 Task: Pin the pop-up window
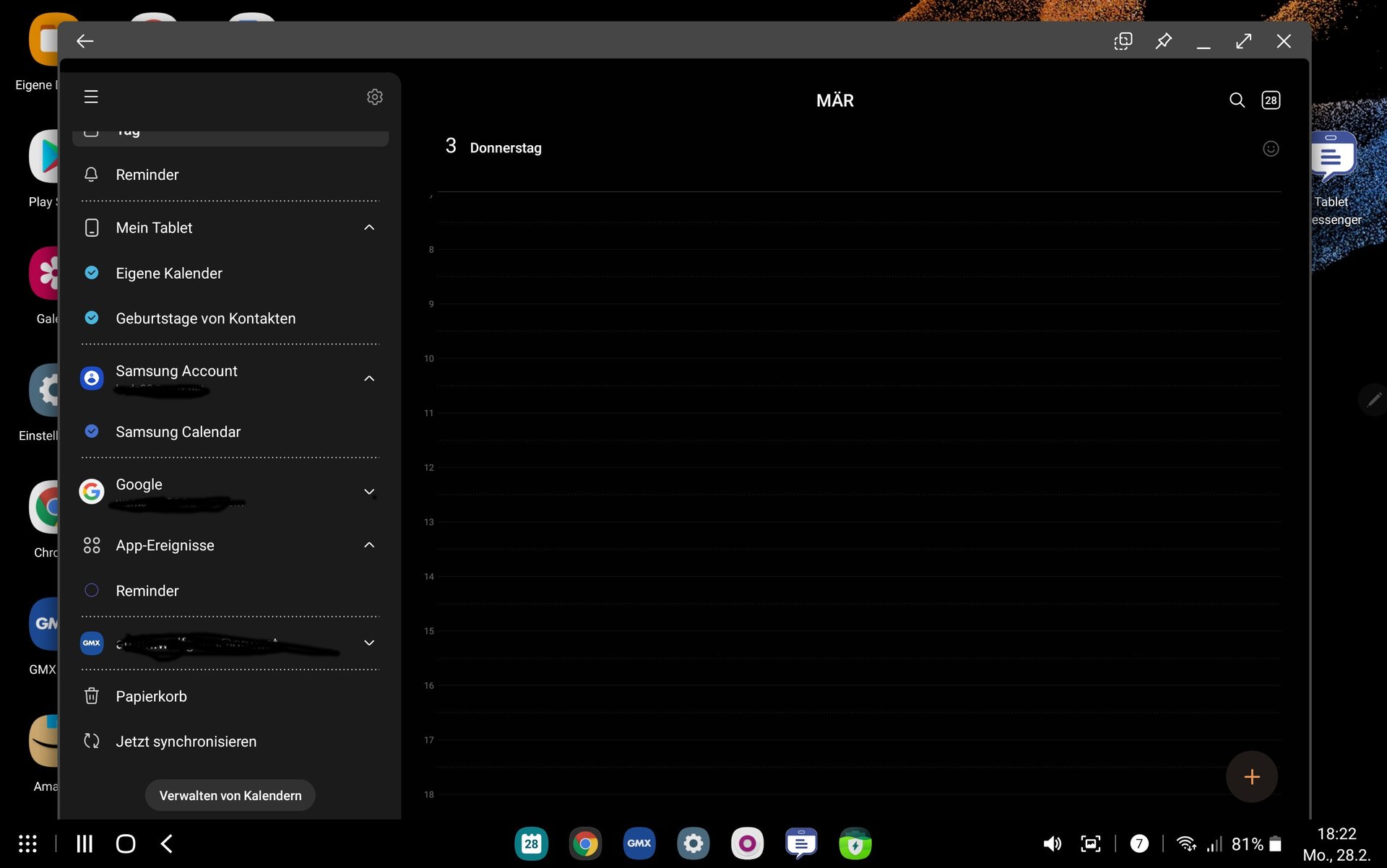click(1163, 41)
